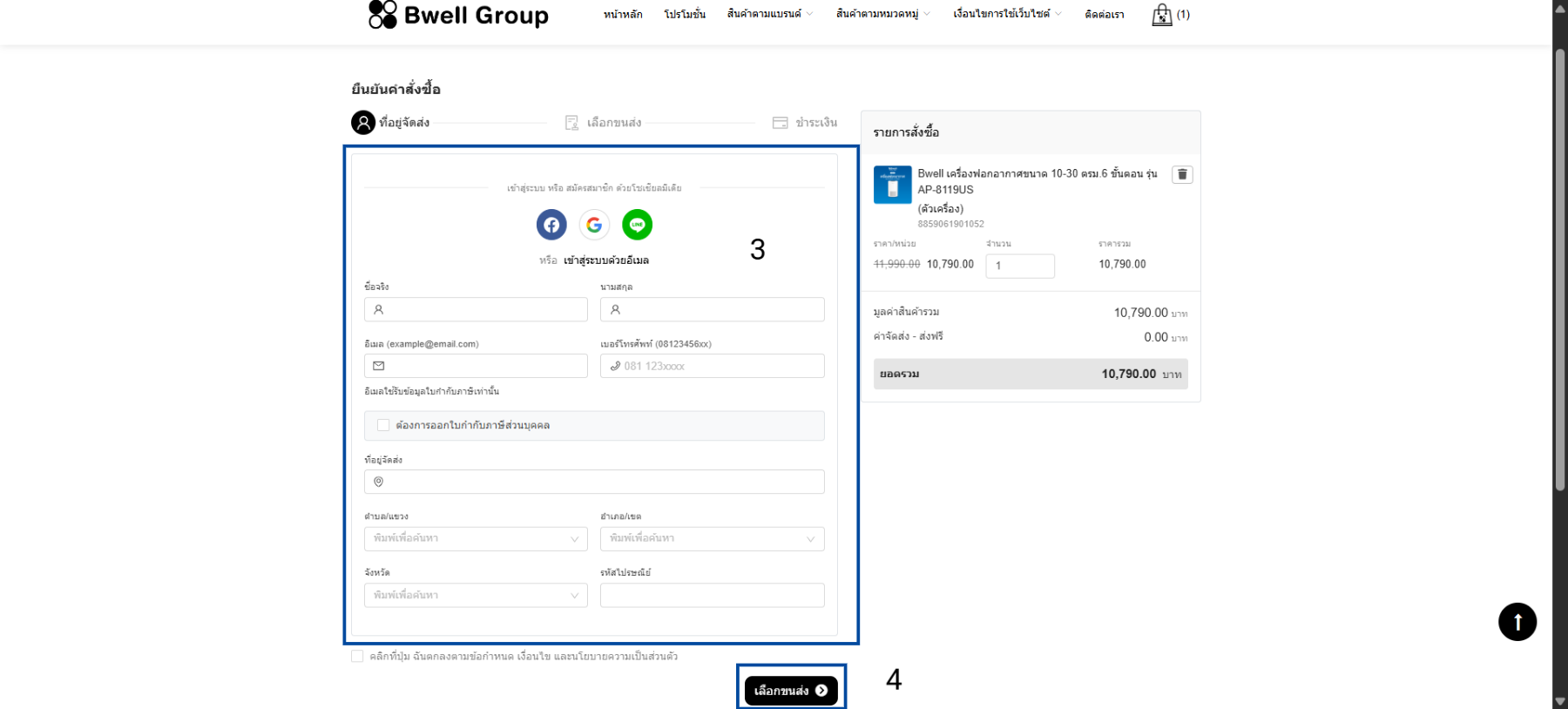The height and width of the screenshot is (709, 1568).
Task: Go to the โปรโมชั่น menu item
Action: (685, 15)
